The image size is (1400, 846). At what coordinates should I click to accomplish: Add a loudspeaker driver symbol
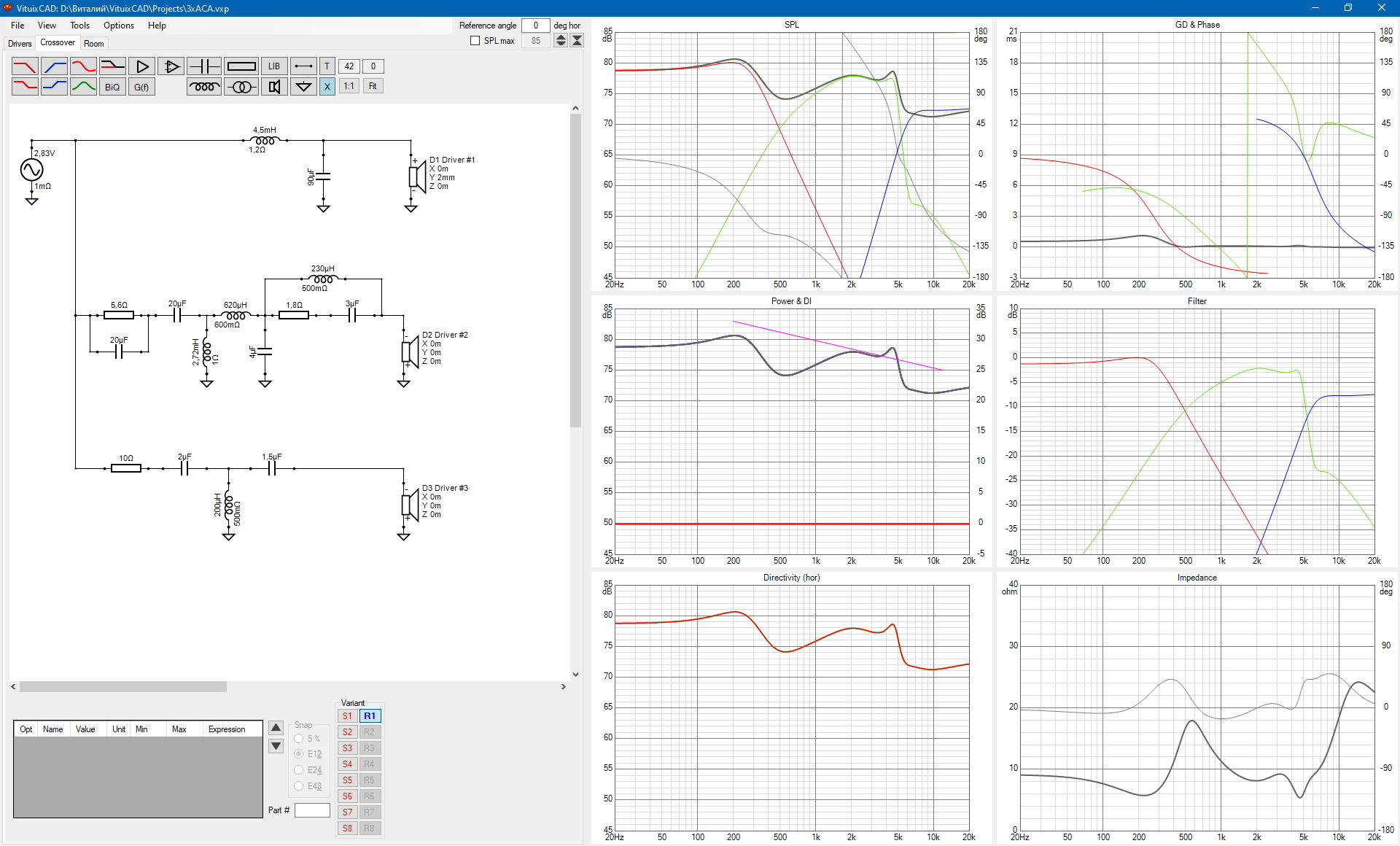[x=274, y=87]
